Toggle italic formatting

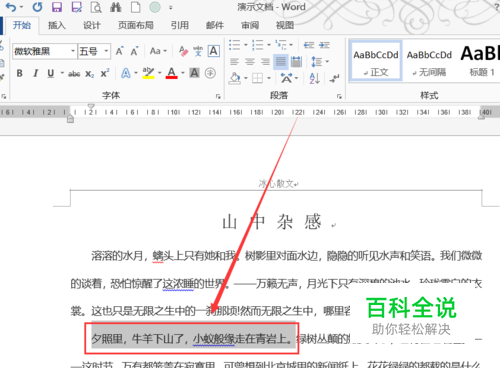[35, 73]
